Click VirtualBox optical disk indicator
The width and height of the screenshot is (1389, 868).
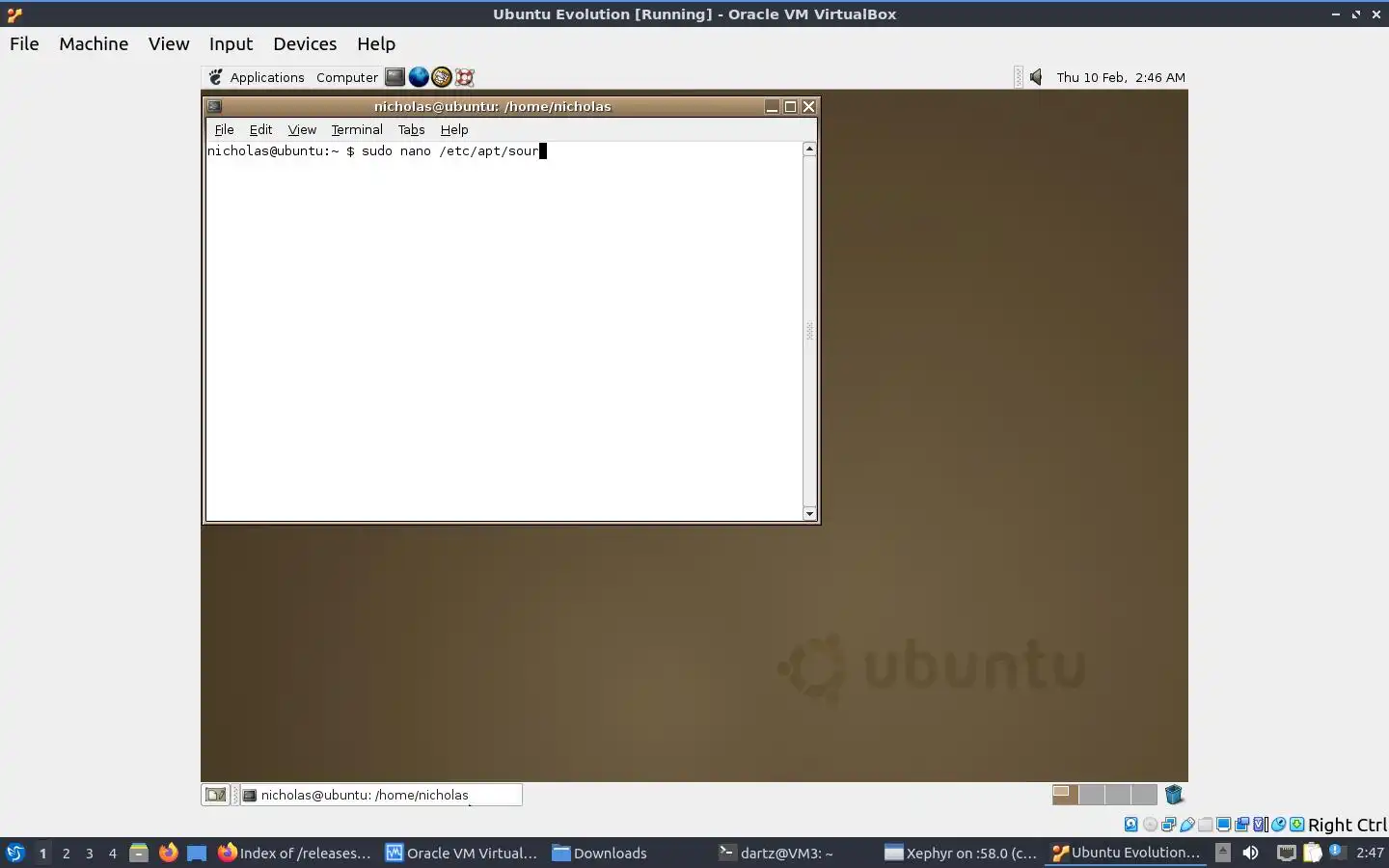[1150, 825]
